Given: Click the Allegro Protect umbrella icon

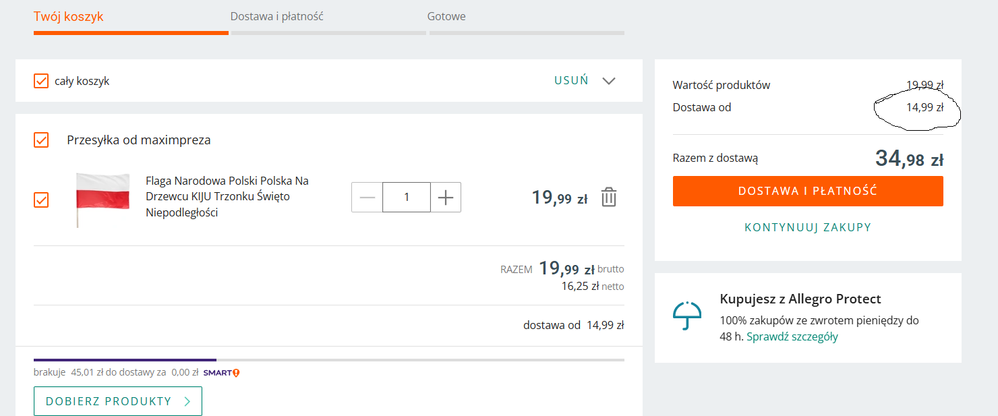Looking at the screenshot, I should click(x=687, y=315).
